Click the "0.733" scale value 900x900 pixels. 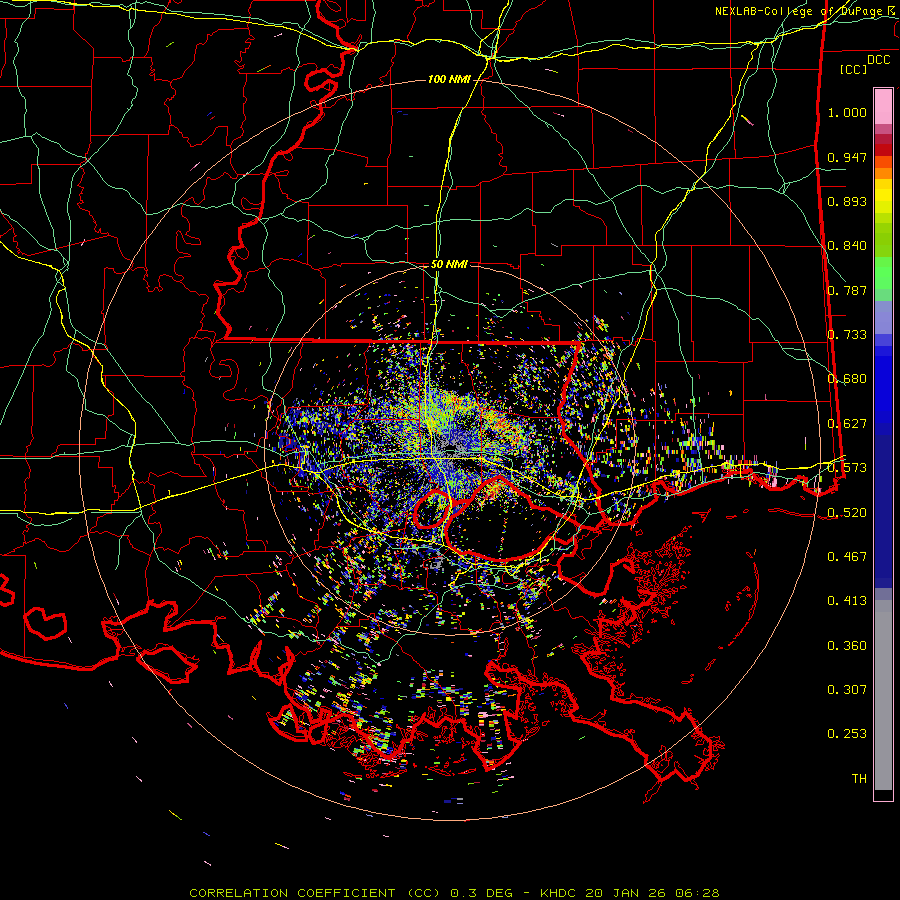point(847,335)
